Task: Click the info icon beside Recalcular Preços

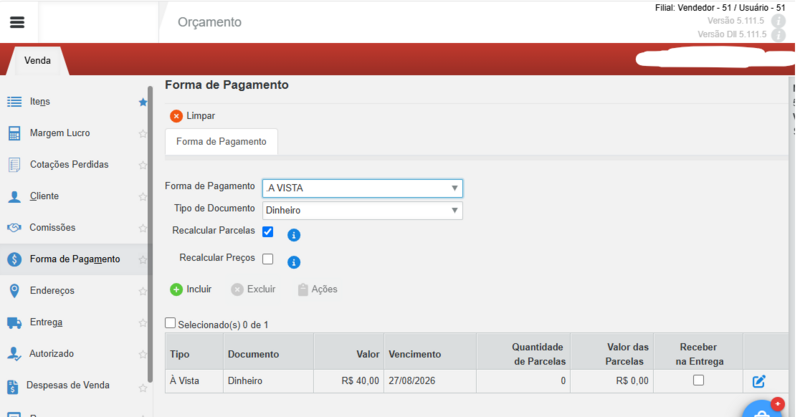Action: (x=294, y=262)
